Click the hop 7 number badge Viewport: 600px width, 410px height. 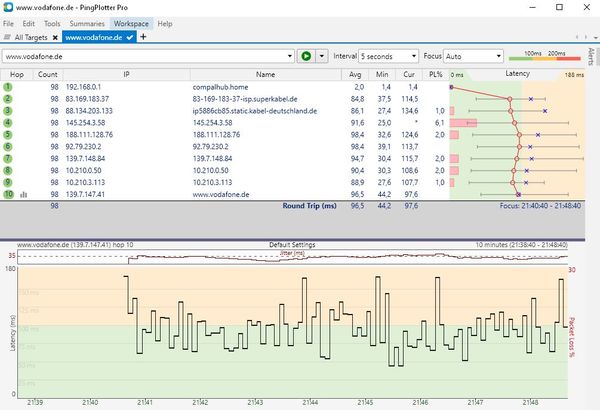(8, 157)
